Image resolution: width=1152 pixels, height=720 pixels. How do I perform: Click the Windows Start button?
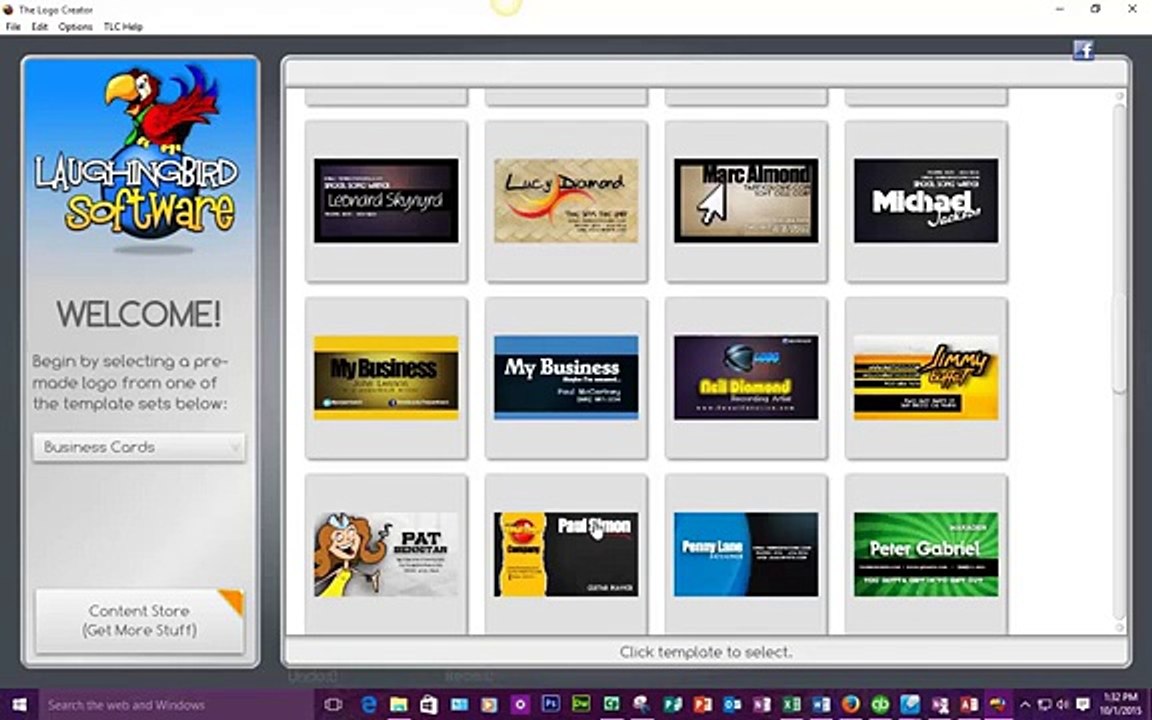[19, 705]
